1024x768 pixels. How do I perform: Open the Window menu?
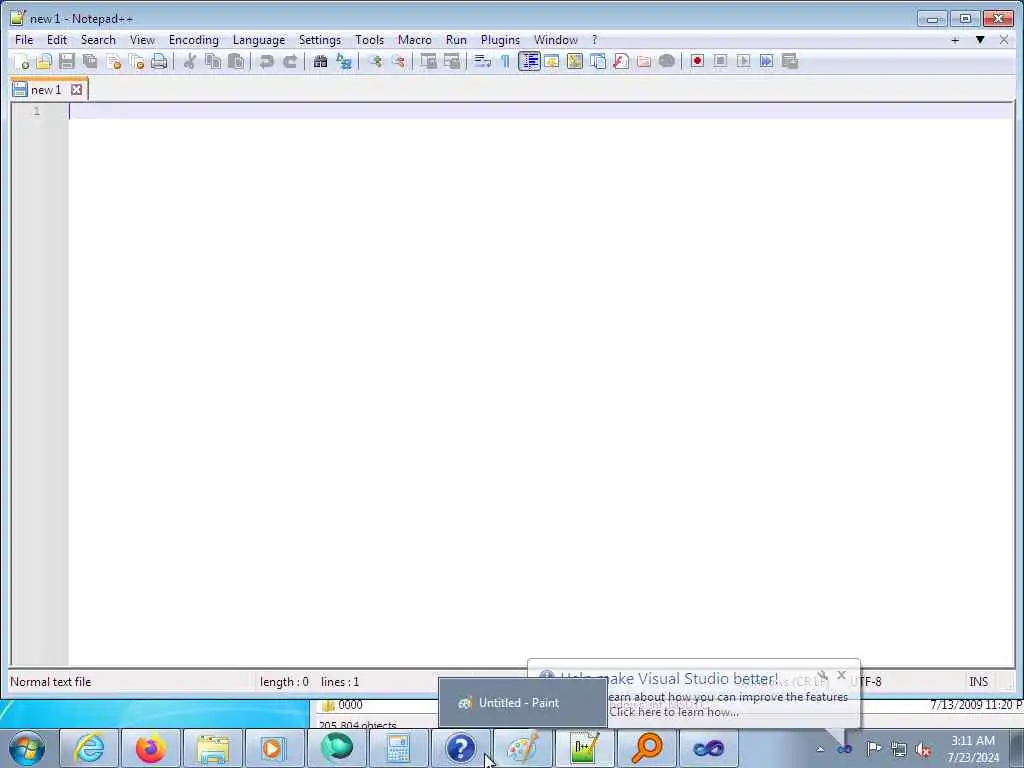(x=556, y=40)
